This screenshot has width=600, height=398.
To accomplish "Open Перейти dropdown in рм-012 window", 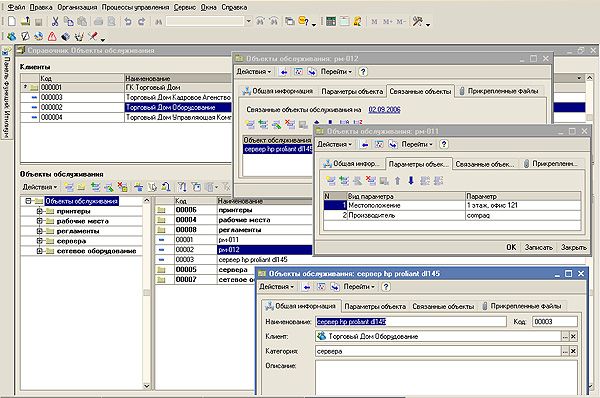I will click(x=336, y=72).
